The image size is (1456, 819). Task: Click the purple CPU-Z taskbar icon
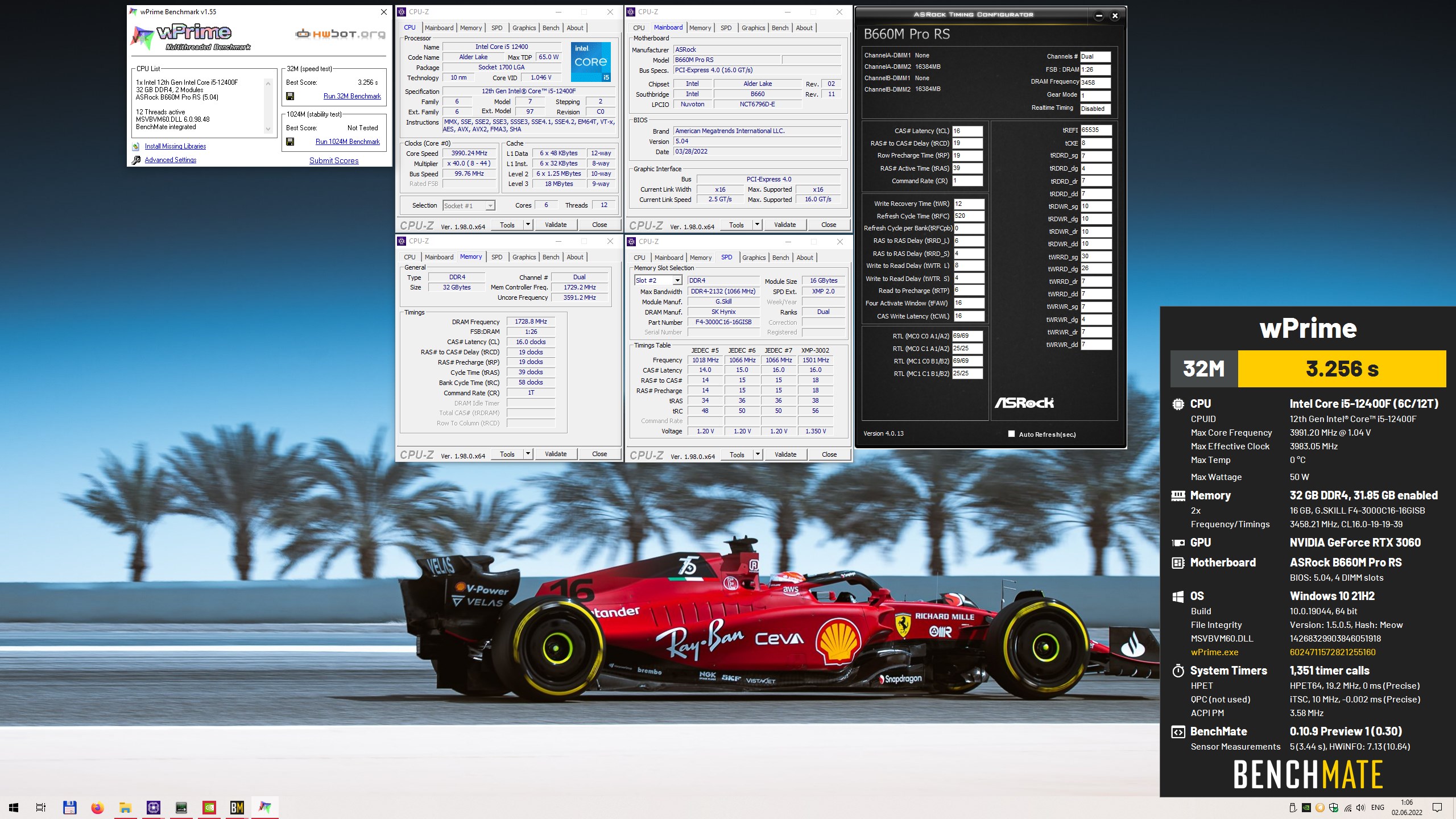coord(153,807)
